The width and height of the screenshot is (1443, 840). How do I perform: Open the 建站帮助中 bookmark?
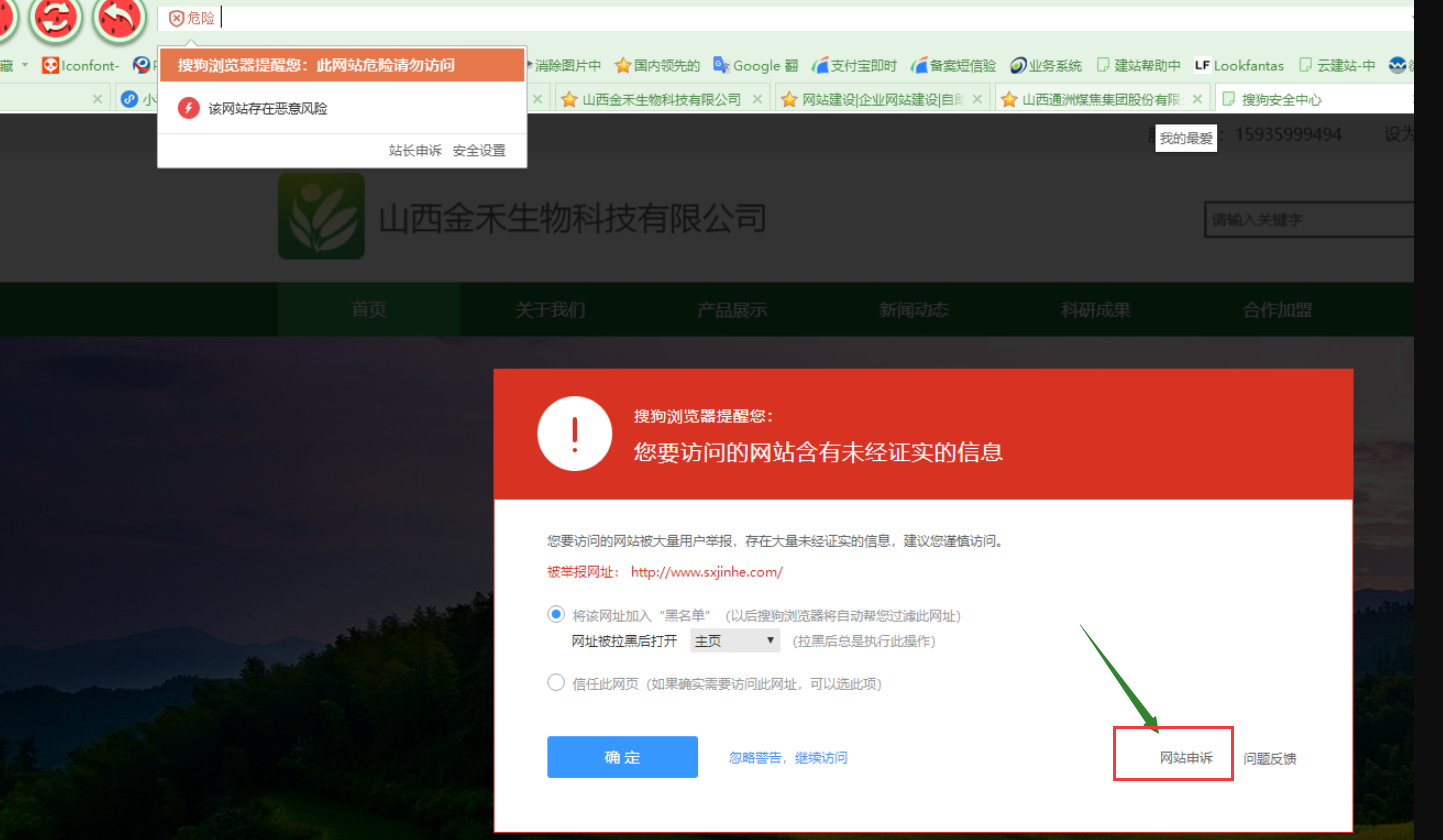coord(1139,66)
